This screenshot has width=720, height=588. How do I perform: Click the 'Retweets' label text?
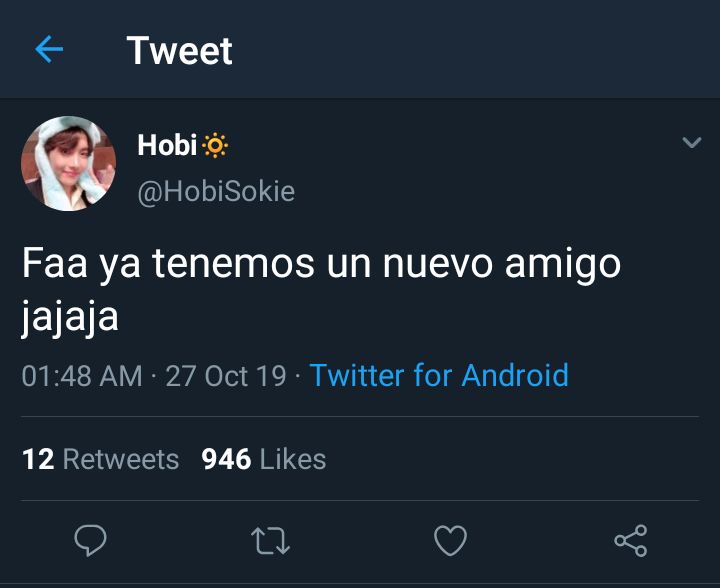point(121,459)
